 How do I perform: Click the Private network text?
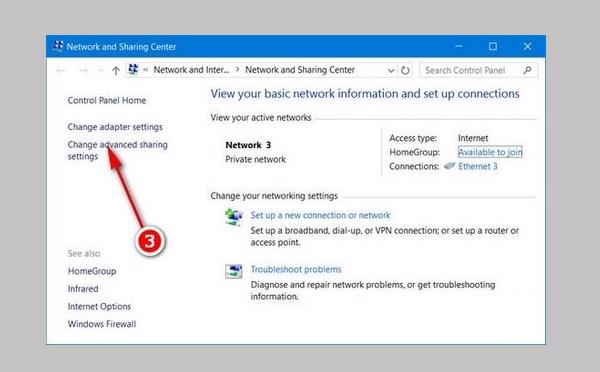point(256,159)
